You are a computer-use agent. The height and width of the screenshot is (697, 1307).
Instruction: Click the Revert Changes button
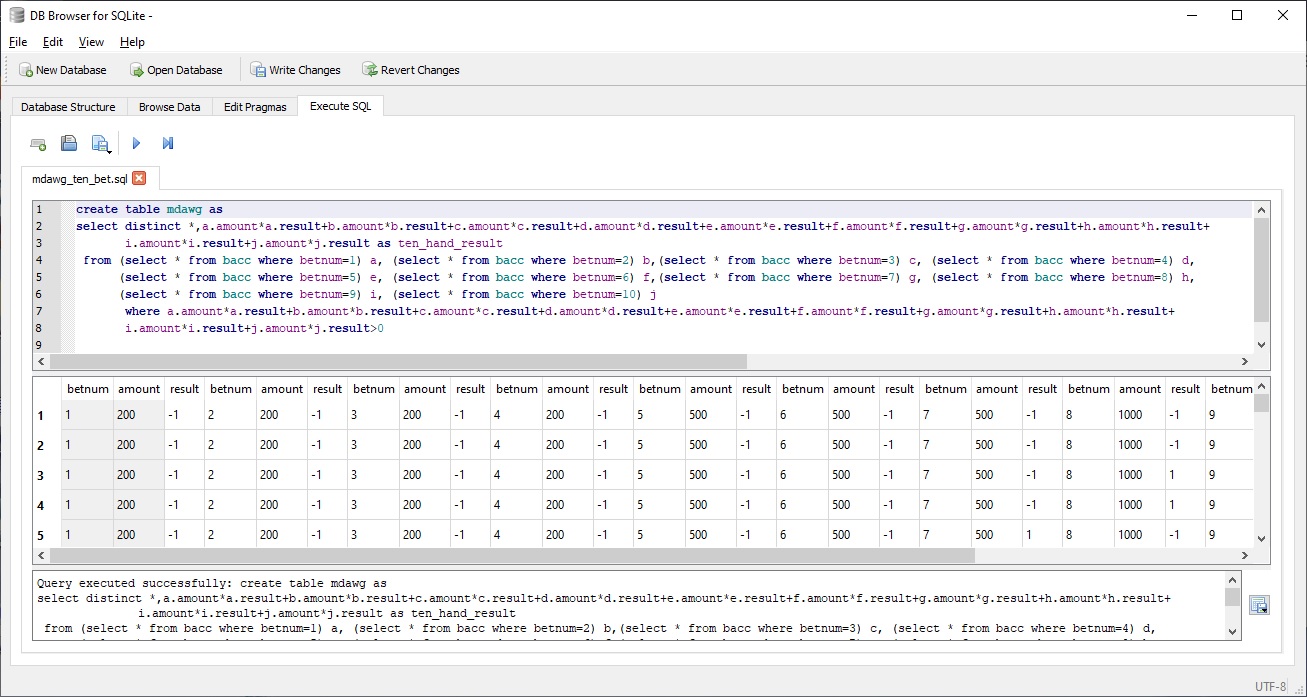411,70
